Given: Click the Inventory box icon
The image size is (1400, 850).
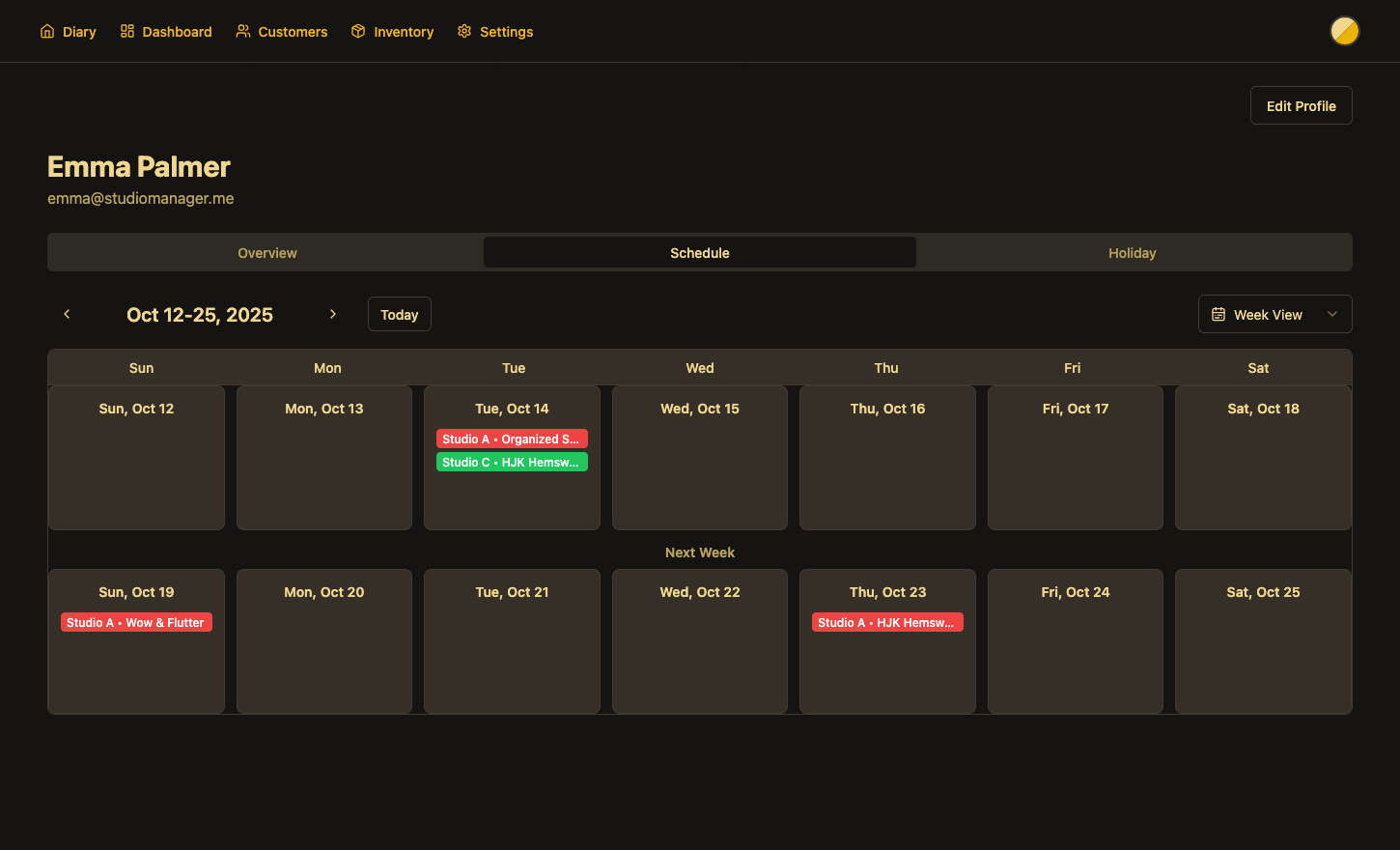Looking at the screenshot, I should [x=358, y=32].
